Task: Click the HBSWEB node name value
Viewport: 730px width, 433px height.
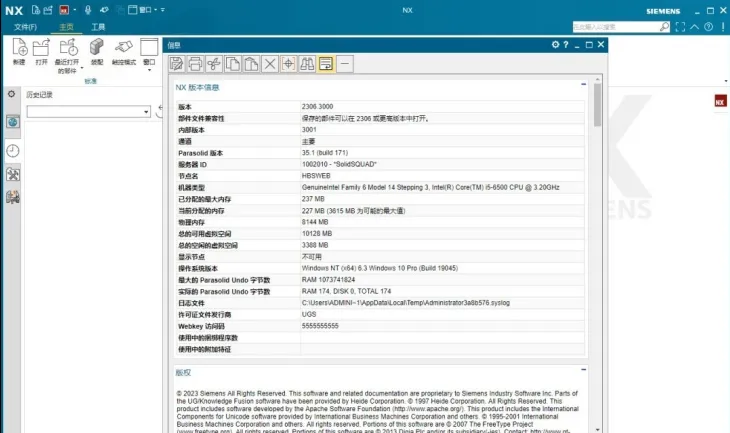Action: (x=316, y=176)
